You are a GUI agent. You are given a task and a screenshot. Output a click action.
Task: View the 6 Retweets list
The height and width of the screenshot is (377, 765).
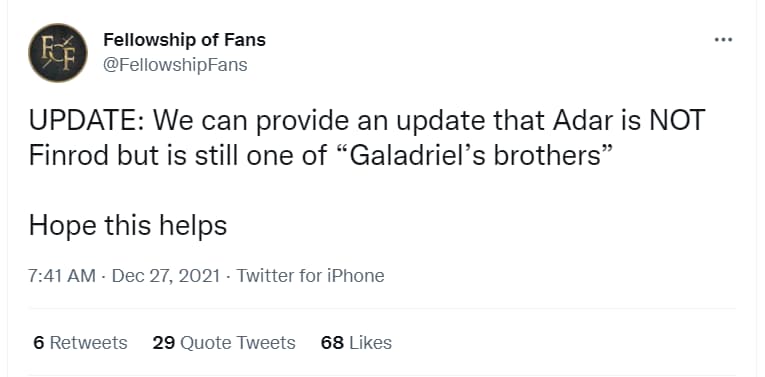81,343
